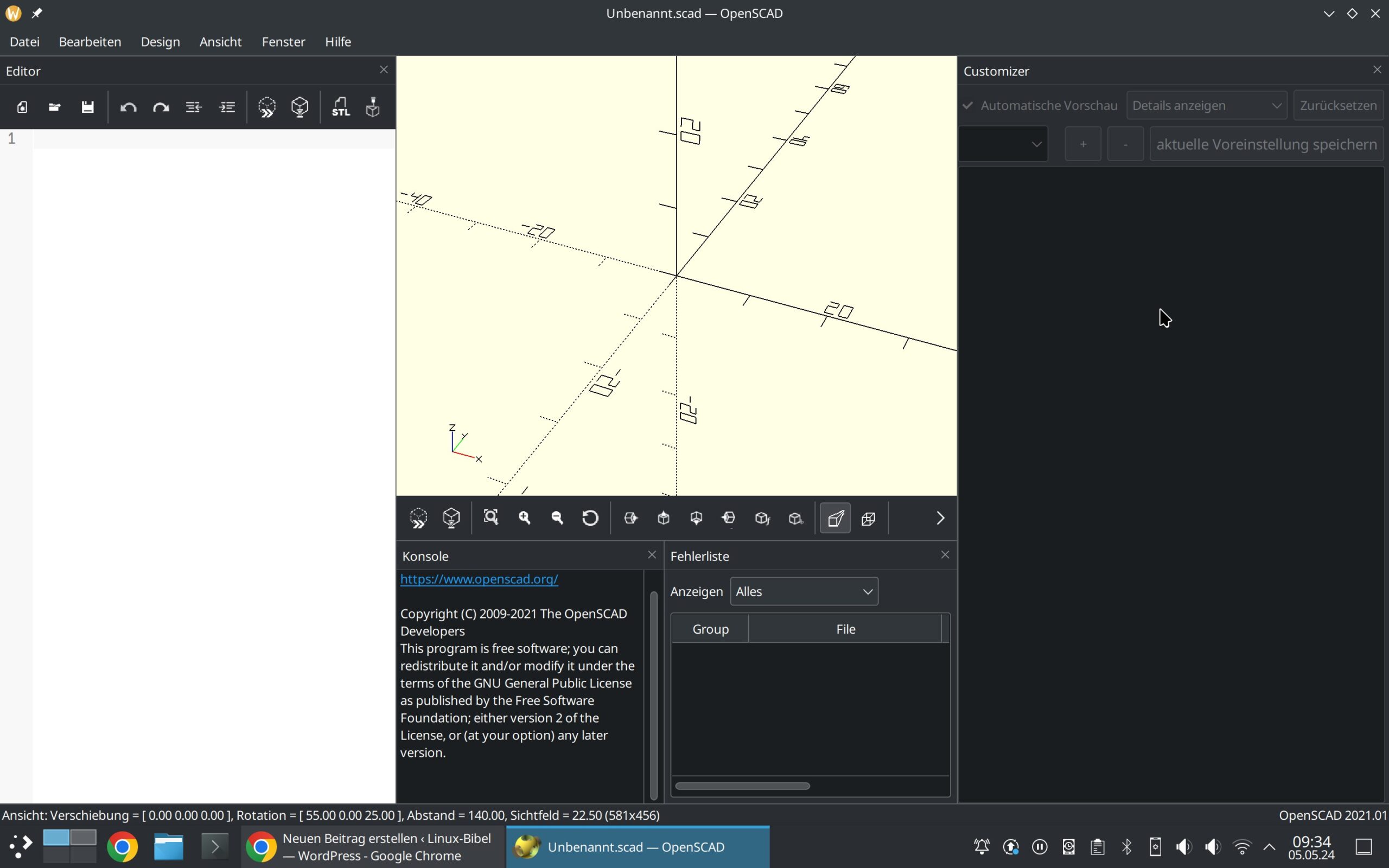1389x868 pixels.
Task: Click the New file icon in Editor toolbar
Action: [22, 107]
